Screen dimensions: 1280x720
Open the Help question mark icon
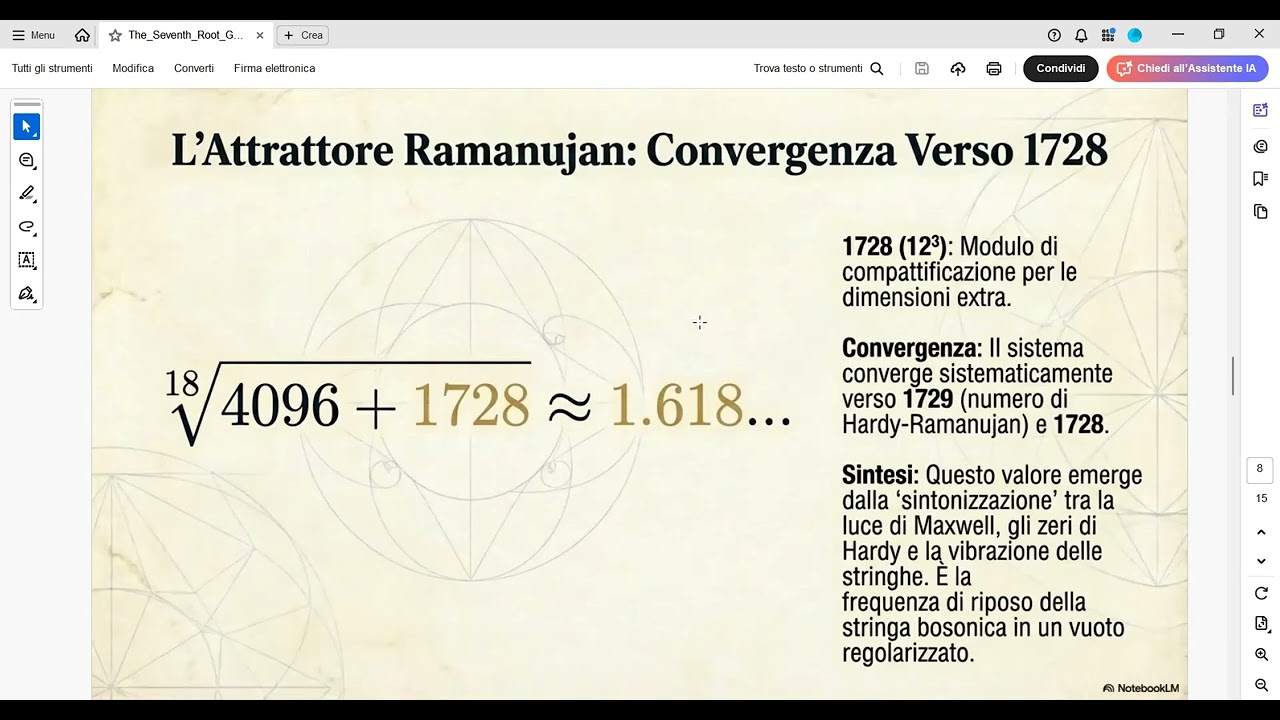[1054, 35]
